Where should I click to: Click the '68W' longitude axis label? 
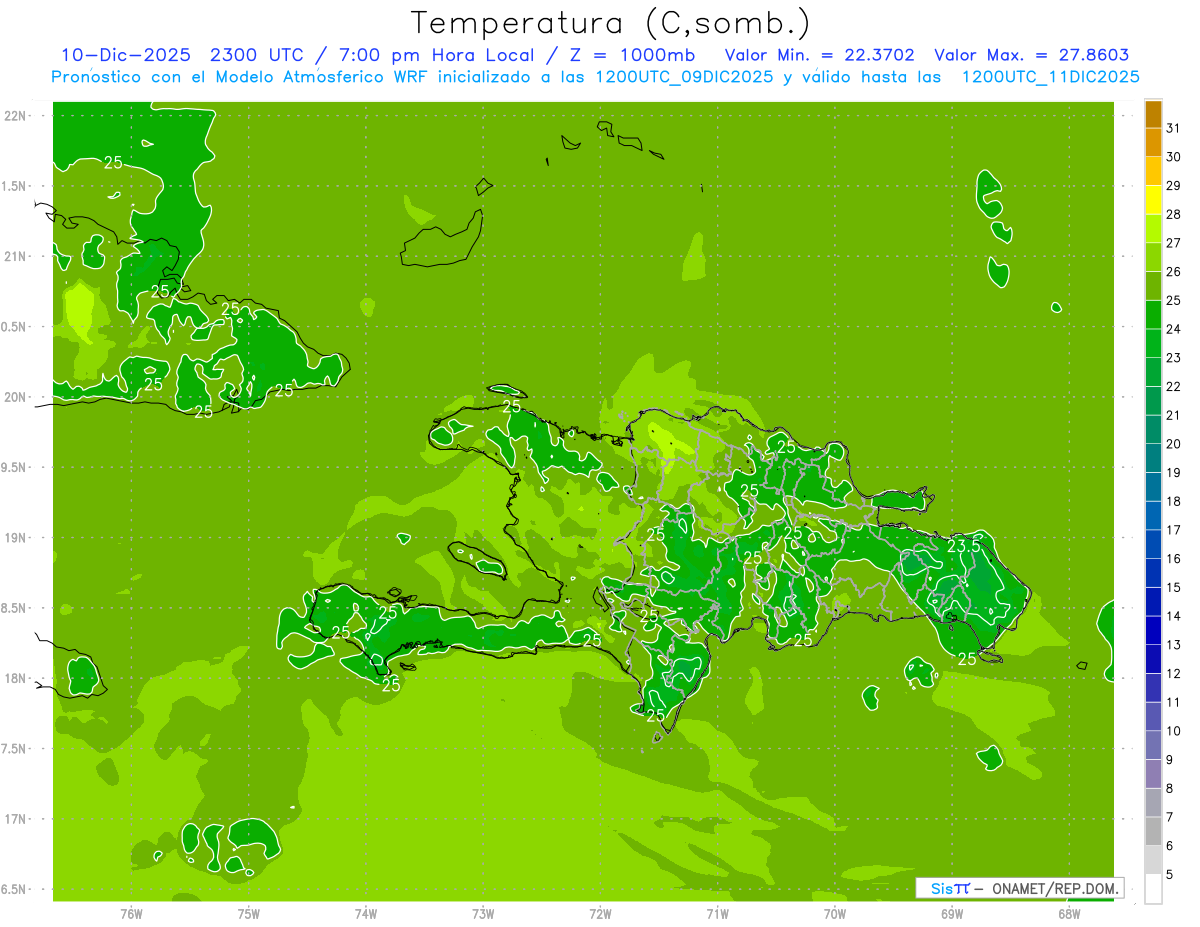pyautogui.click(x=1069, y=914)
